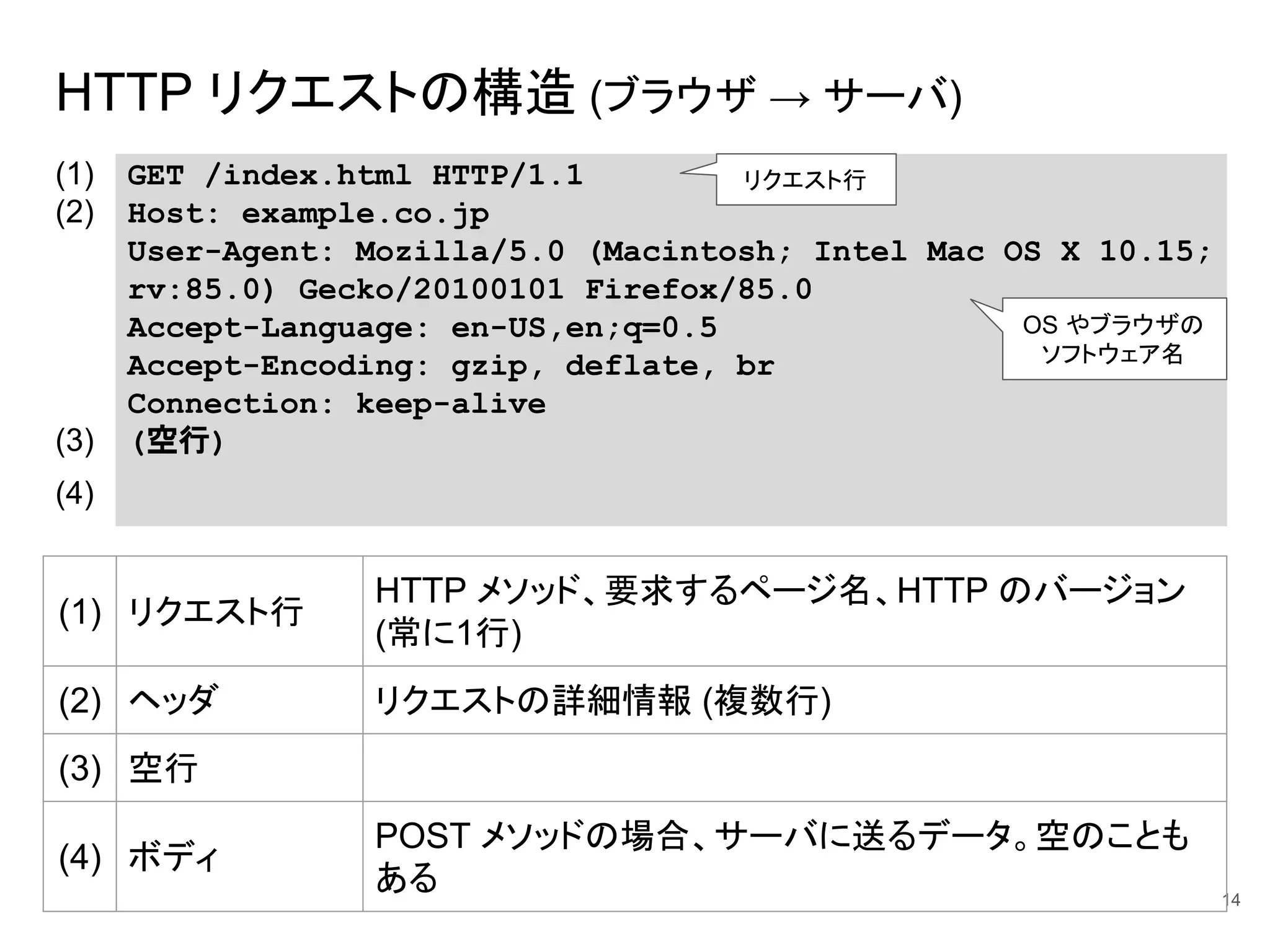Click the '(1)' cell in the table
This screenshot has height=952, width=1270.
pyautogui.click(x=80, y=611)
